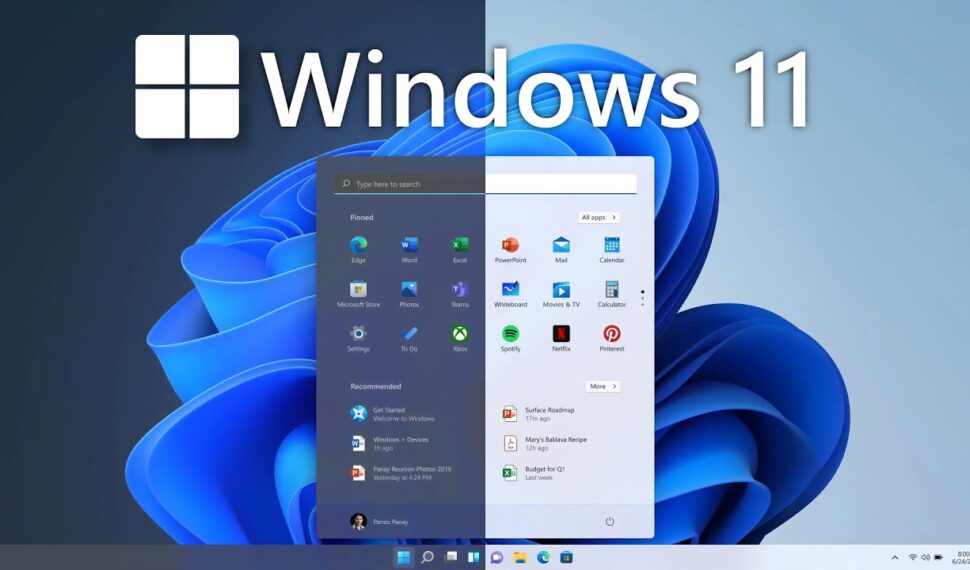
Task: Launch Word from the pinned apps
Action: tap(409, 245)
